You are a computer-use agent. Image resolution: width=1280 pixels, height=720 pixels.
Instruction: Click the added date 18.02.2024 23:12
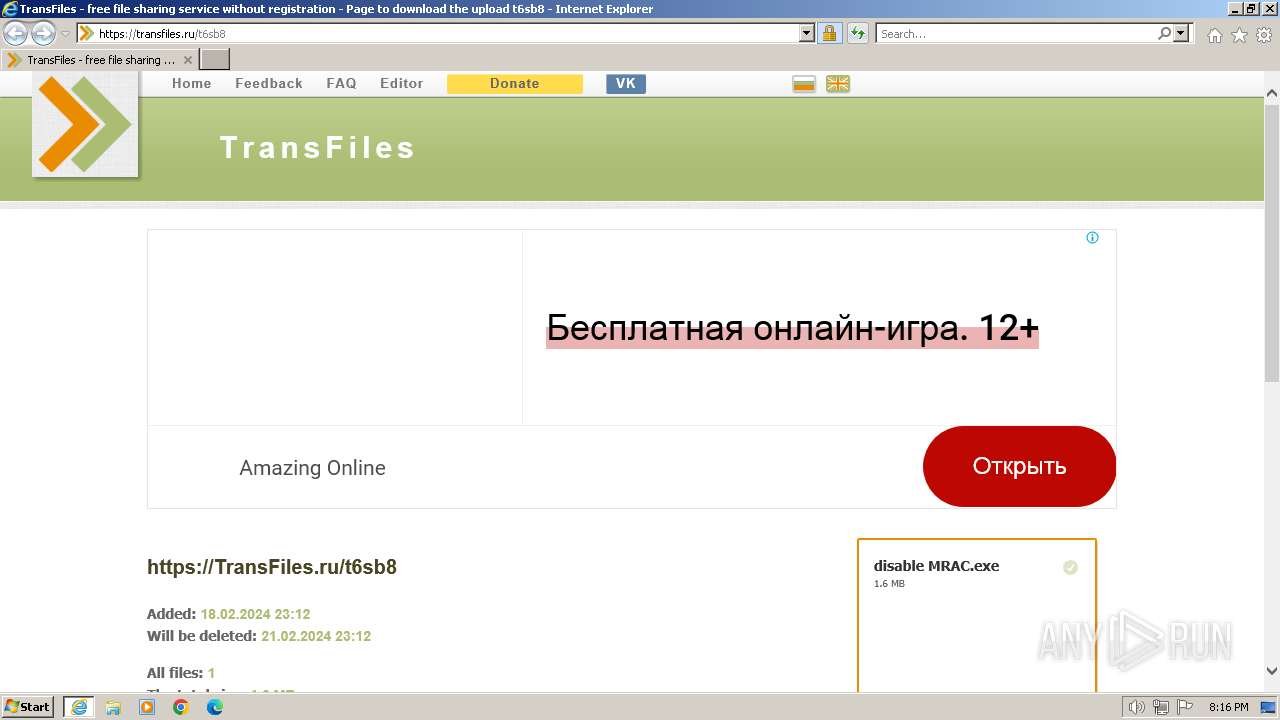coord(255,614)
